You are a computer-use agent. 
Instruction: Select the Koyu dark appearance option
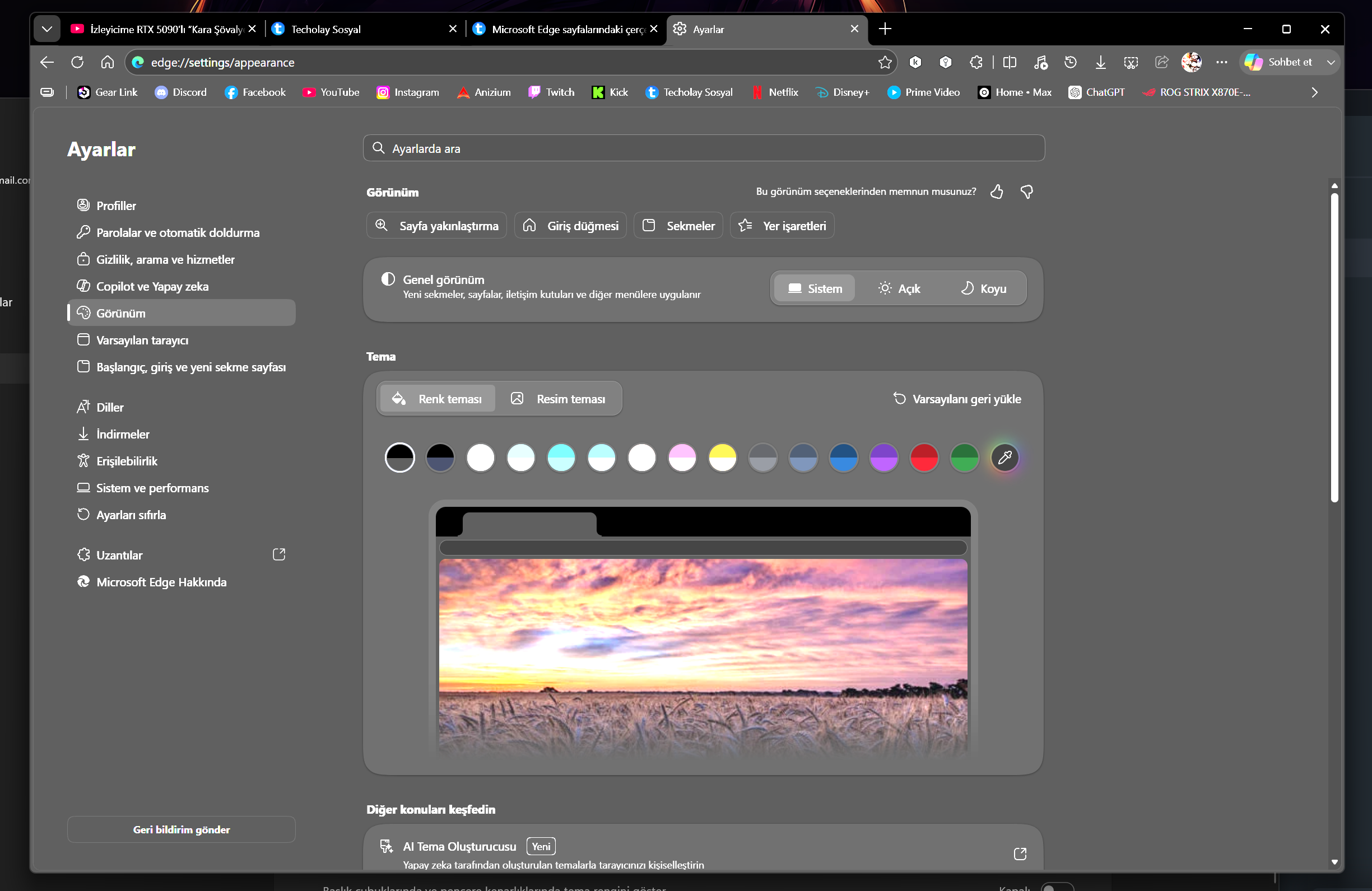pyautogui.click(x=983, y=288)
